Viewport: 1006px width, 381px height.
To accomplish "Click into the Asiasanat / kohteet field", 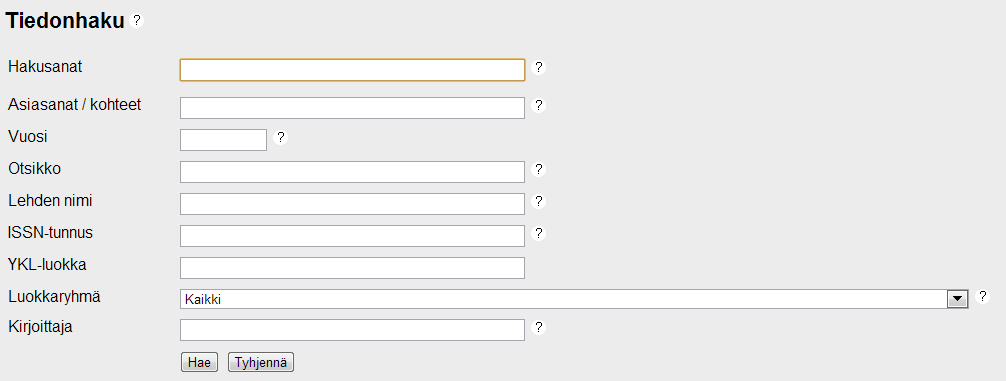I will (352, 108).
